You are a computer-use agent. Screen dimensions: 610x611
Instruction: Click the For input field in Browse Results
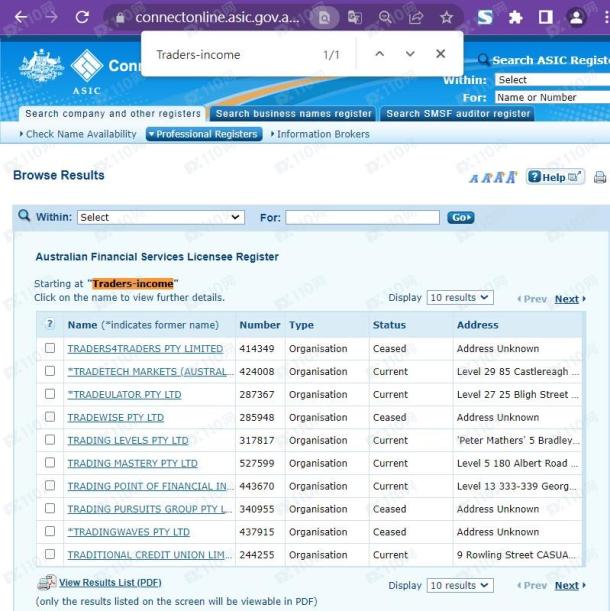pos(362,217)
